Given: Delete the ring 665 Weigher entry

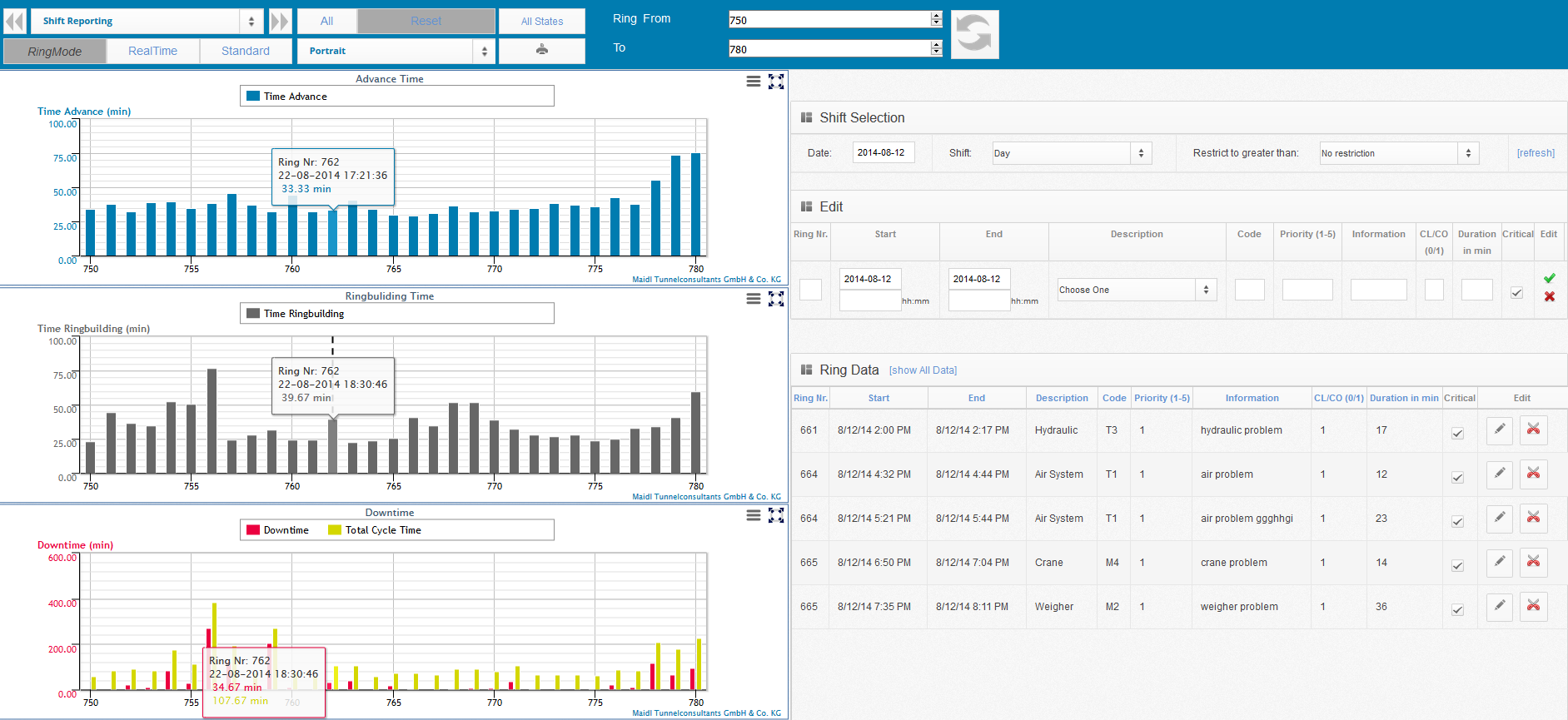Looking at the screenshot, I should coord(1533,606).
